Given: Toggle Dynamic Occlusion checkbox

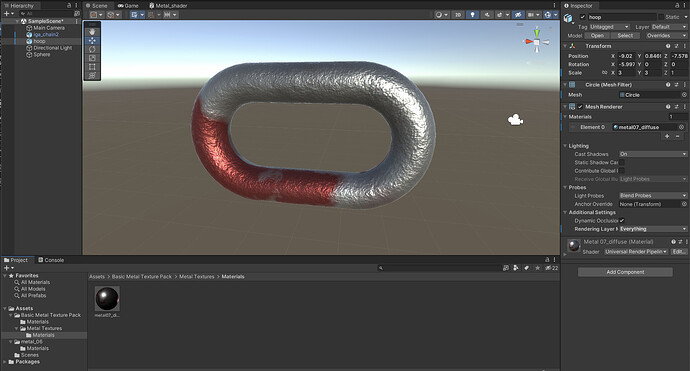Looking at the screenshot, I should click(622, 220).
